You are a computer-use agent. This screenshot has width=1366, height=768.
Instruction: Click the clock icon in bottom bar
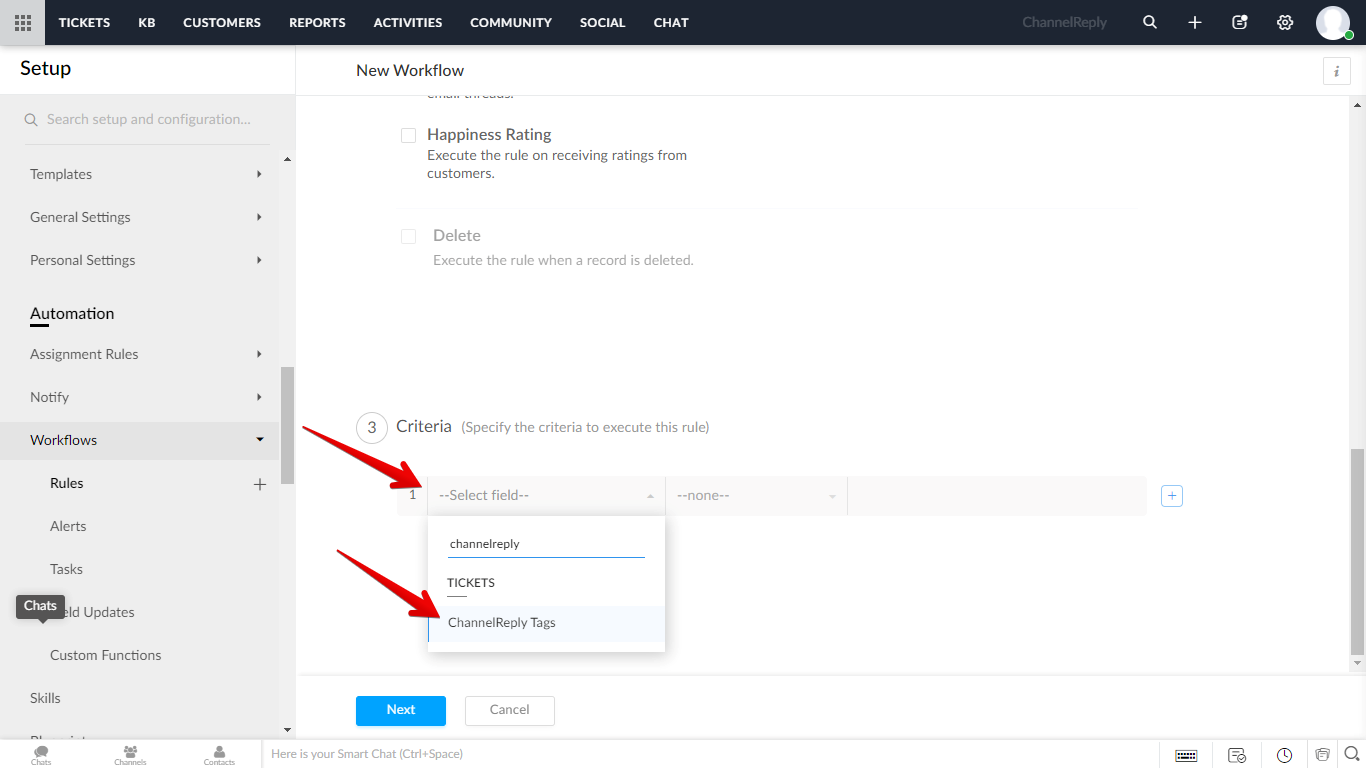click(1284, 755)
